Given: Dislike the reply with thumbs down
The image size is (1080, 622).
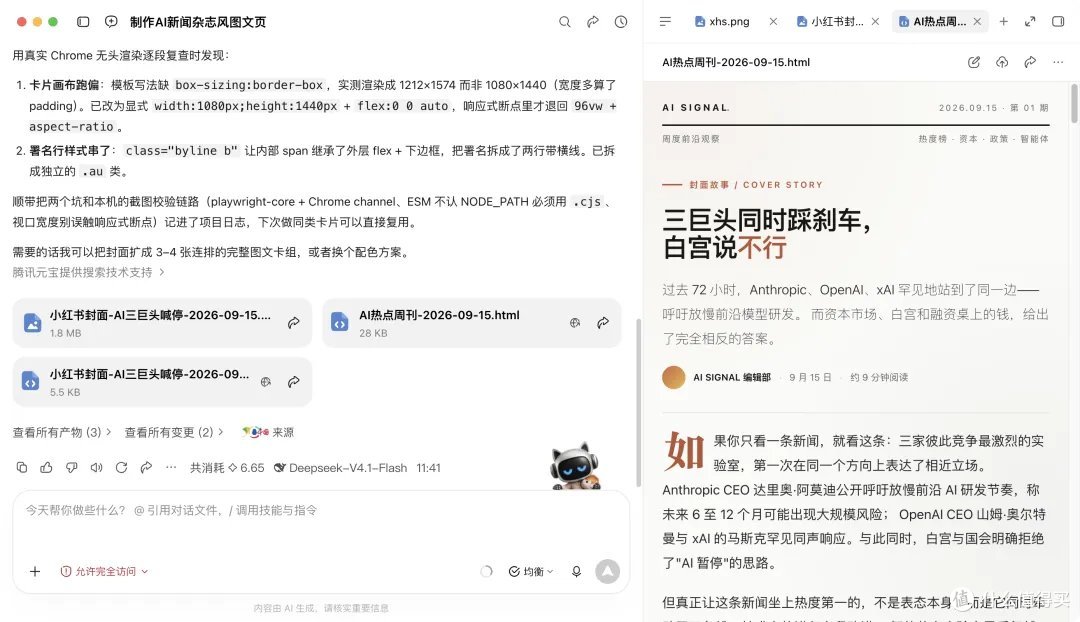Looking at the screenshot, I should (x=72, y=468).
